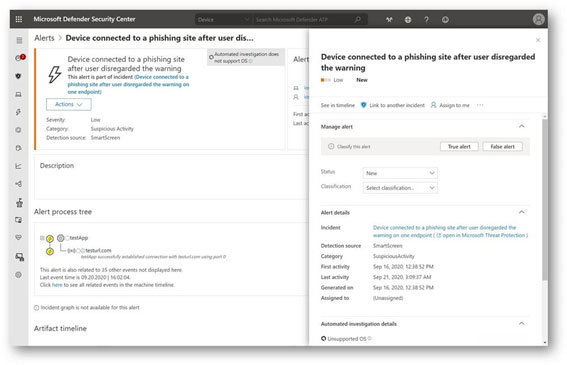Click the Low severity indicator in panel
This screenshot has height=365, width=567.
pyautogui.click(x=332, y=80)
